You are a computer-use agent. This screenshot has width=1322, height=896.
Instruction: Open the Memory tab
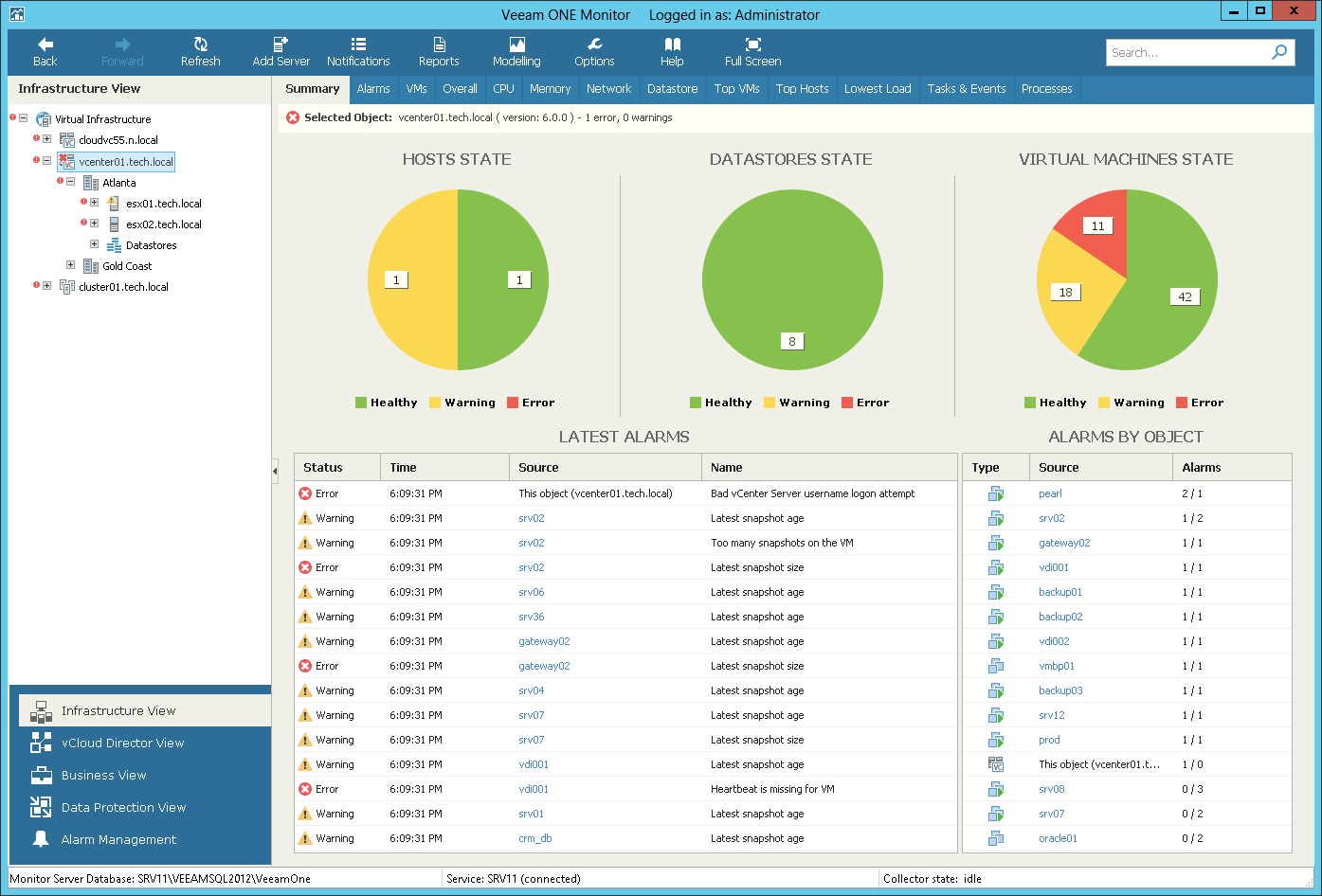(x=550, y=89)
